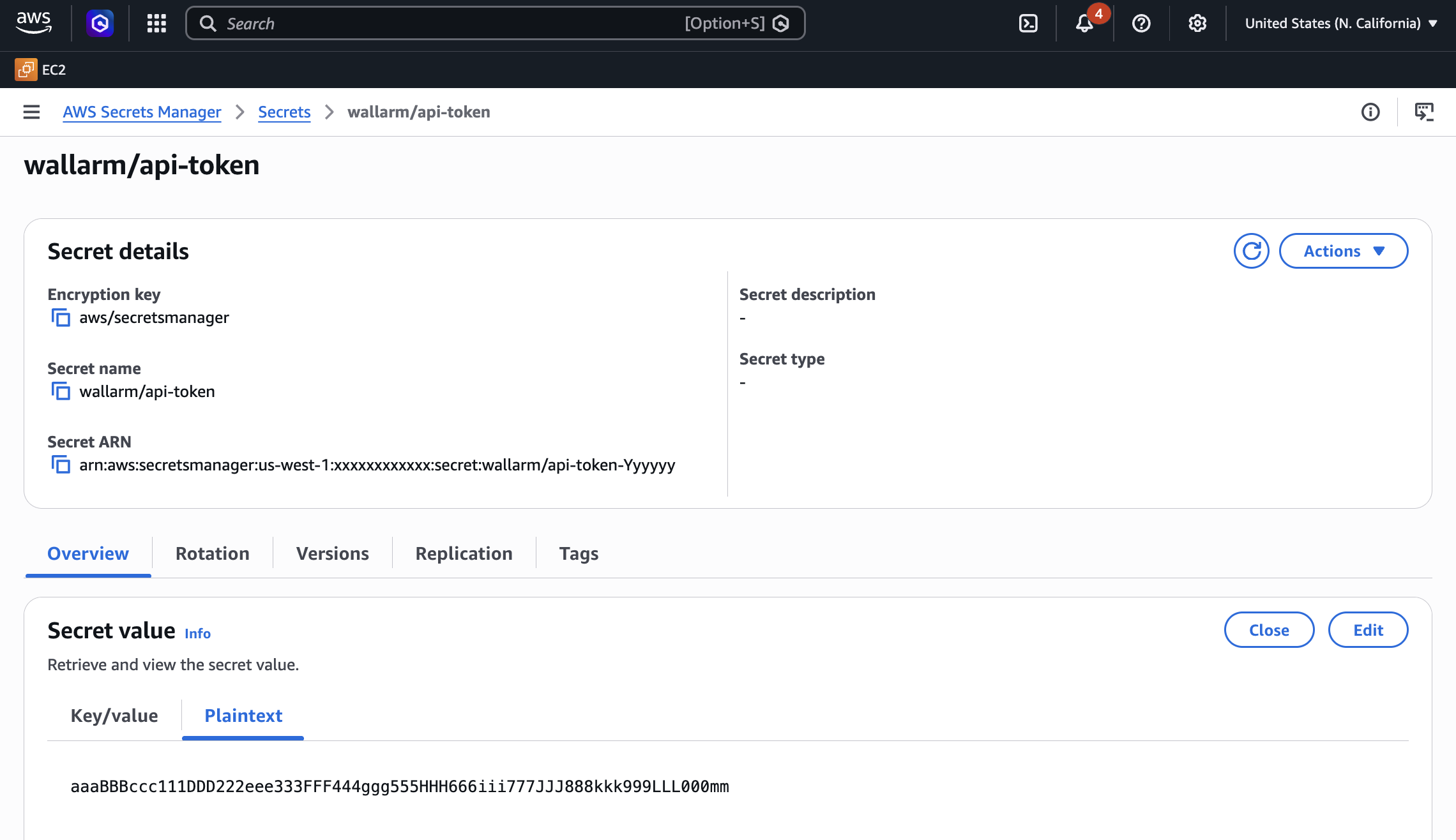The width and height of the screenshot is (1456, 840).
Task: Open the help panel
Action: pyautogui.click(x=1141, y=23)
